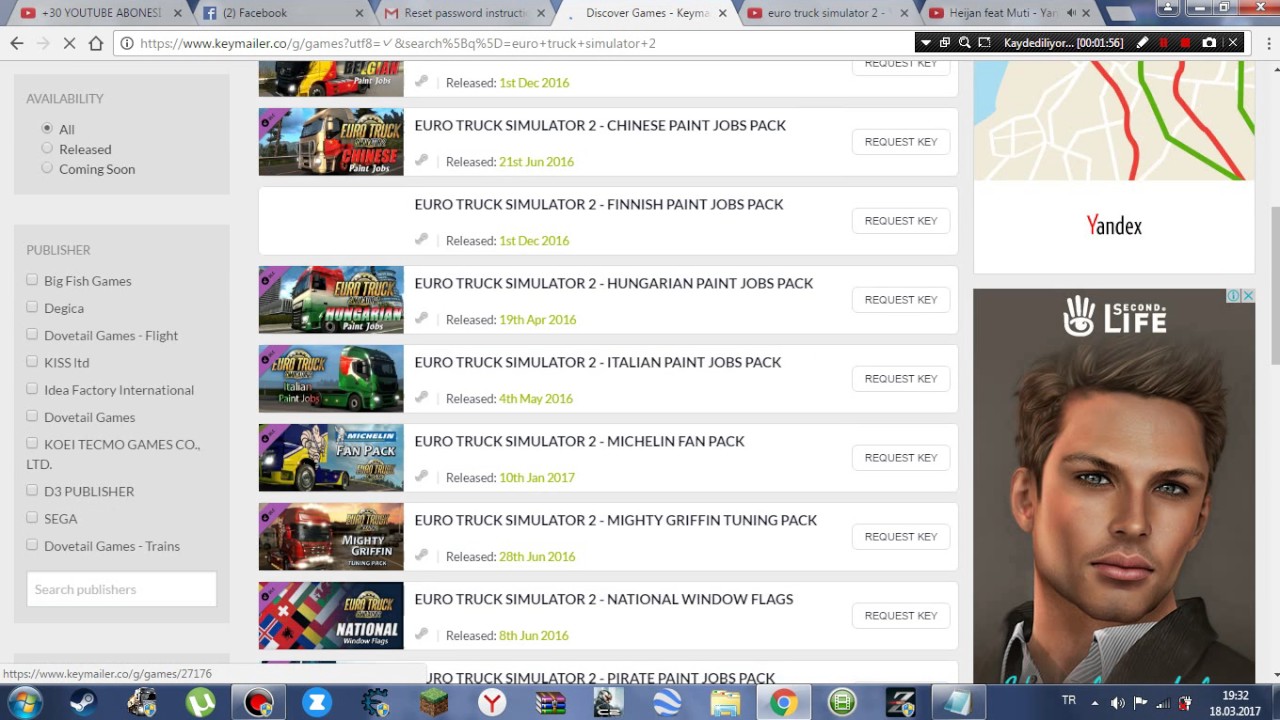
Task: Stop loading the page in Chrome
Action: [x=69, y=43]
